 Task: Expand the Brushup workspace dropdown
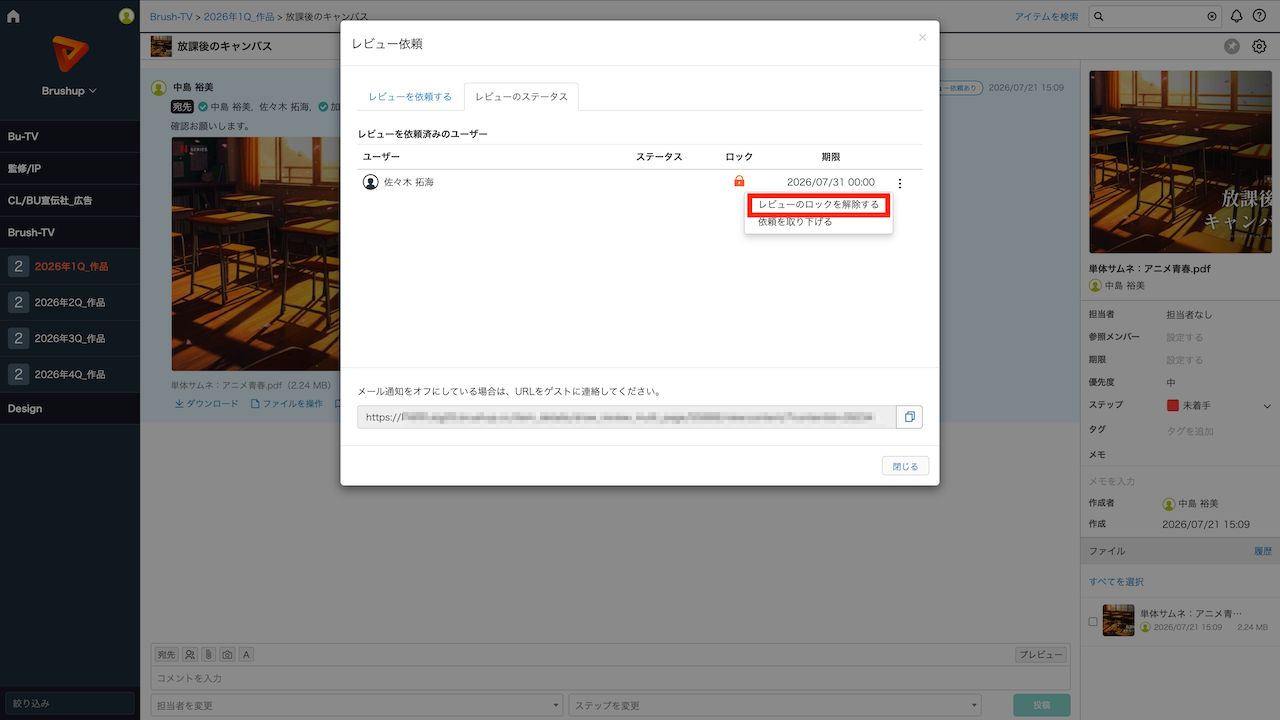pos(69,90)
